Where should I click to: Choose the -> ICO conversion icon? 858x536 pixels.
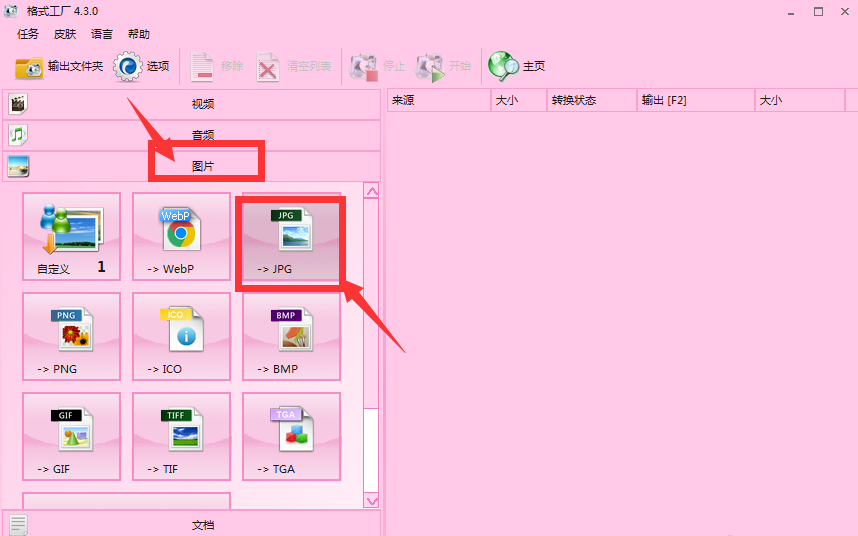click(x=182, y=336)
